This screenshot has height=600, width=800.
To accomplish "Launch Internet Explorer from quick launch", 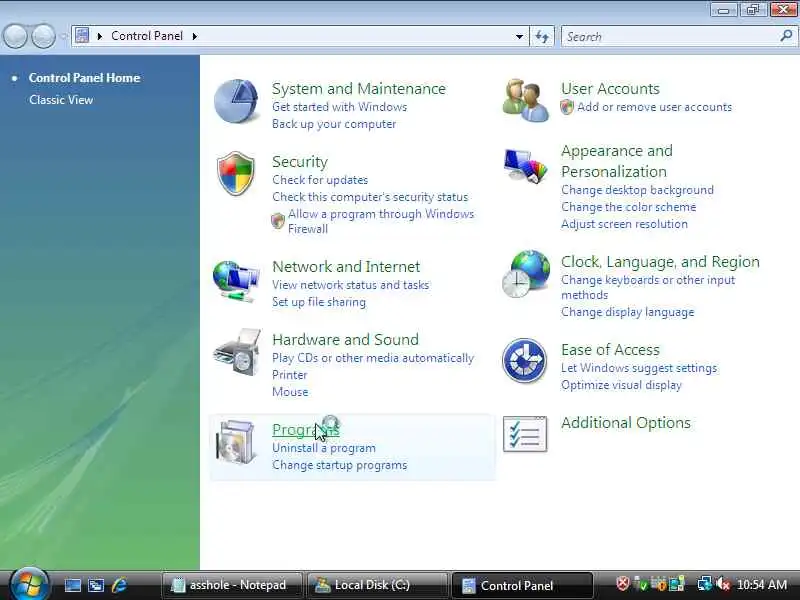I will [119, 585].
